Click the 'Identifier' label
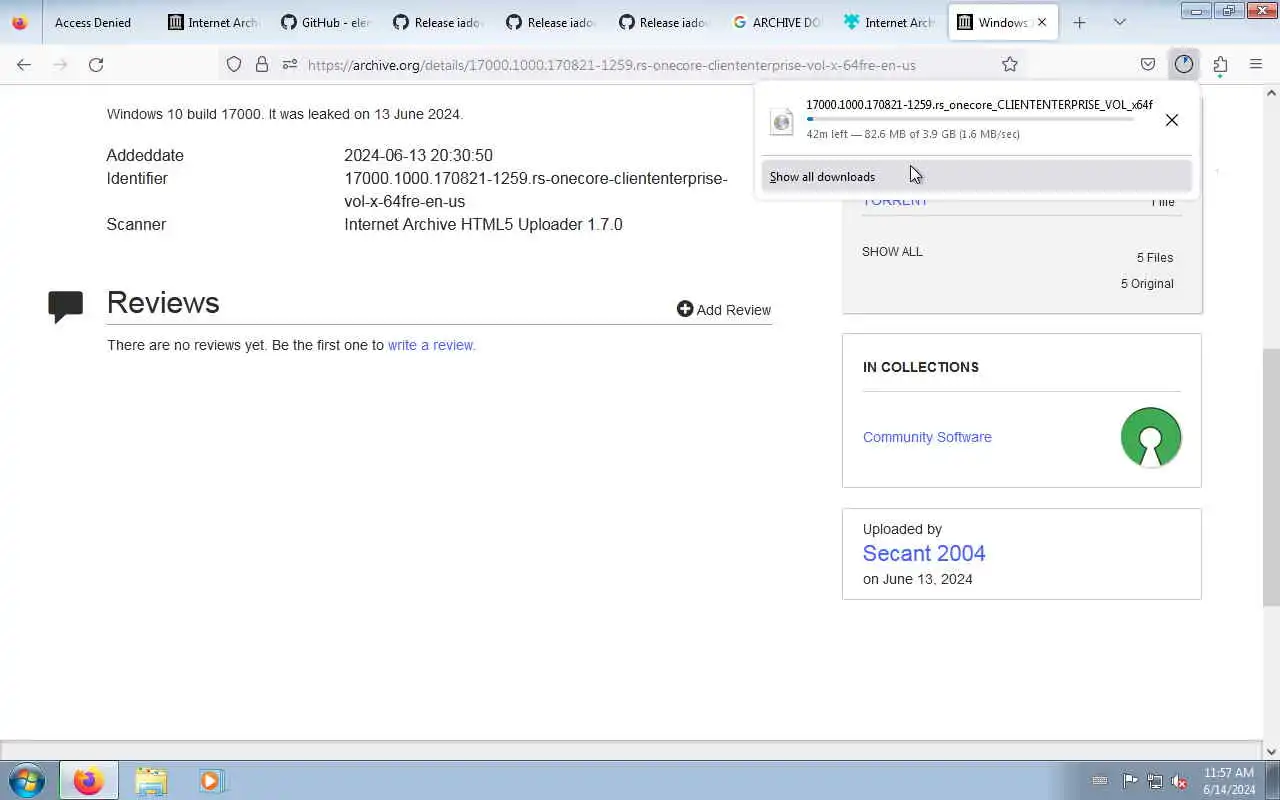This screenshot has width=1280, height=800. pyautogui.click(x=137, y=178)
